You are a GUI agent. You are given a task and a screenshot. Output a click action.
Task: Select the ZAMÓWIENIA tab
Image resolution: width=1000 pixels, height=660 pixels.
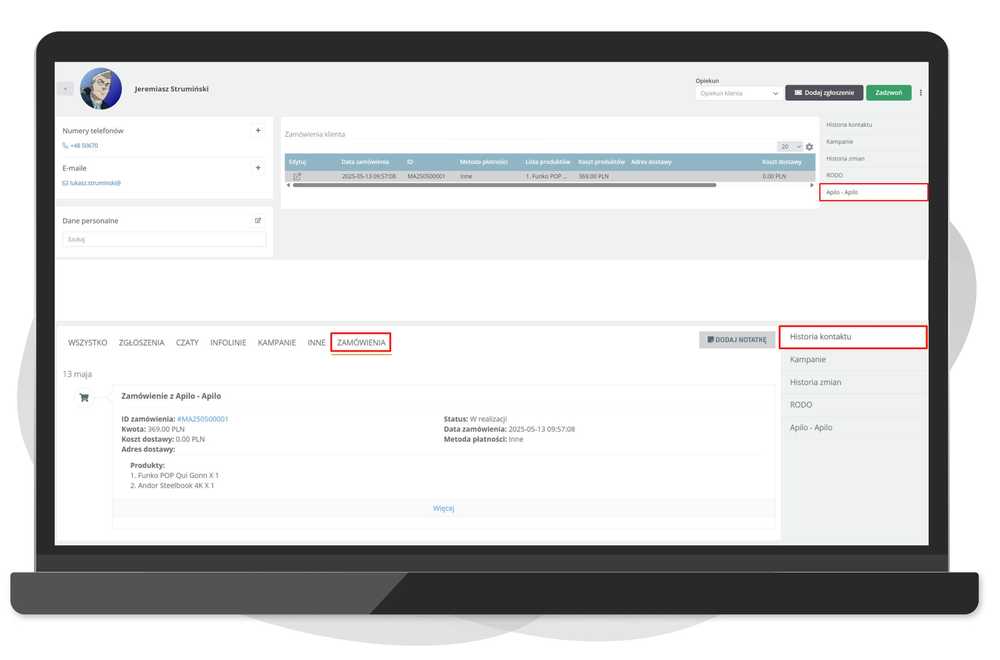[361, 343]
